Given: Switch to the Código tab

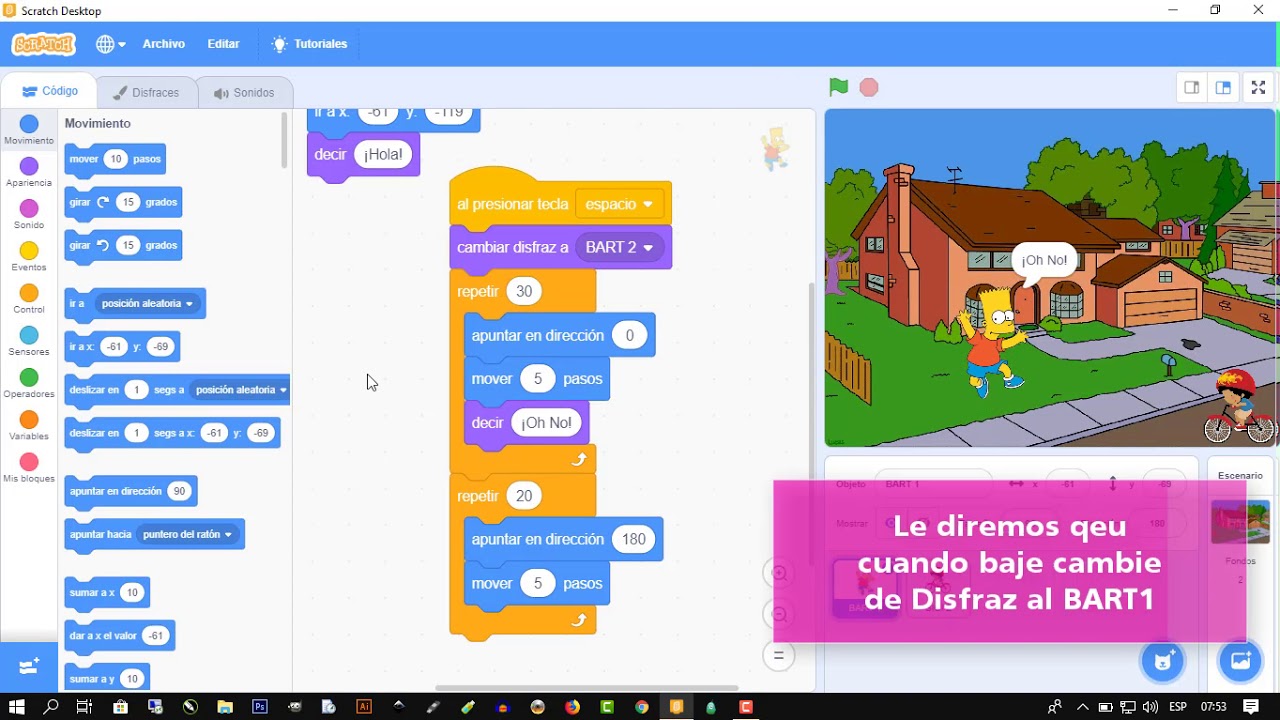Looking at the screenshot, I should [50, 91].
